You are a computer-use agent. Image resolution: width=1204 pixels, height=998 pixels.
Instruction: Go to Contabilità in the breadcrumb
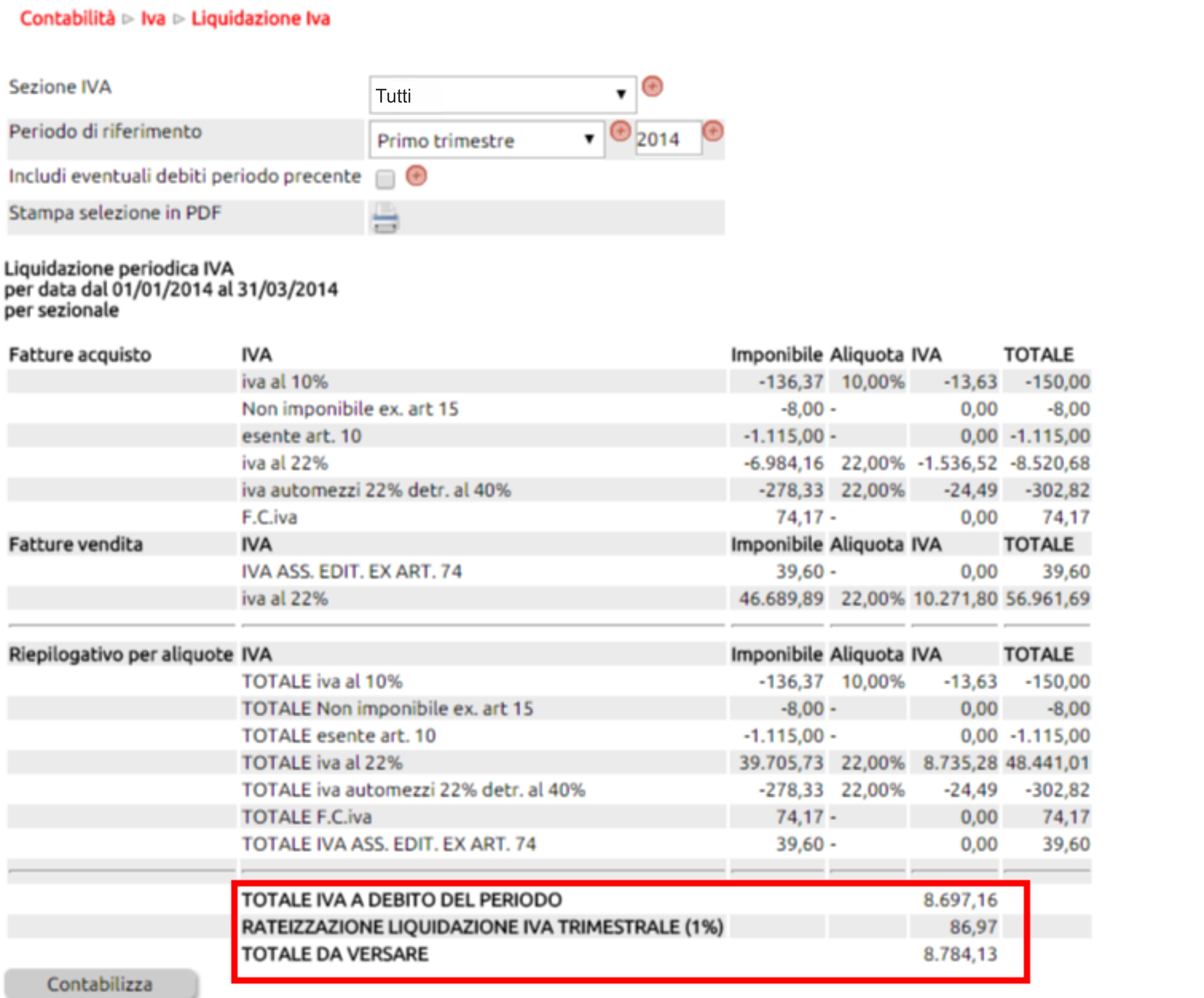click(x=68, y=18)
